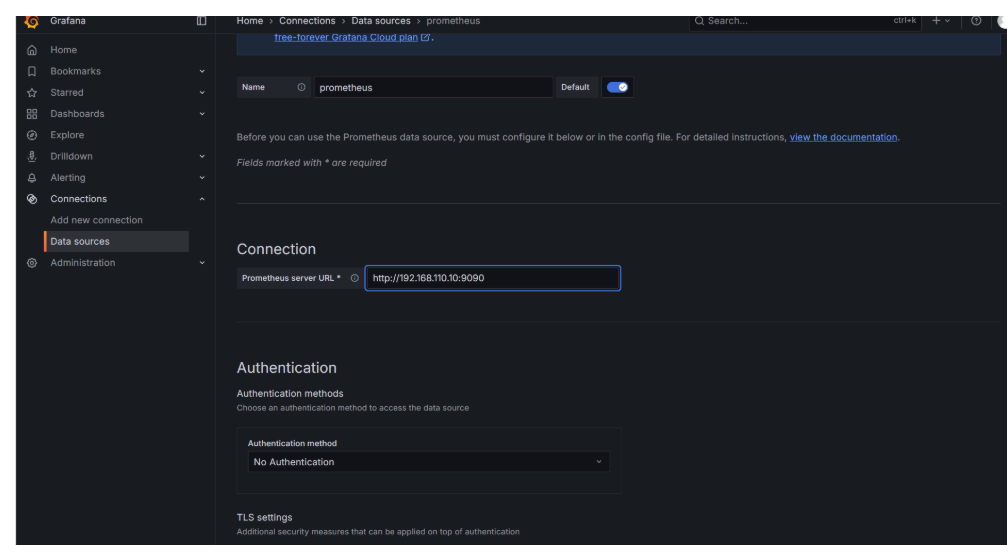Viewport: 1007px width, 555px height.
Task: Collapse the Connections section chevron
Action: pyautogui.click(x=202, y=199)
